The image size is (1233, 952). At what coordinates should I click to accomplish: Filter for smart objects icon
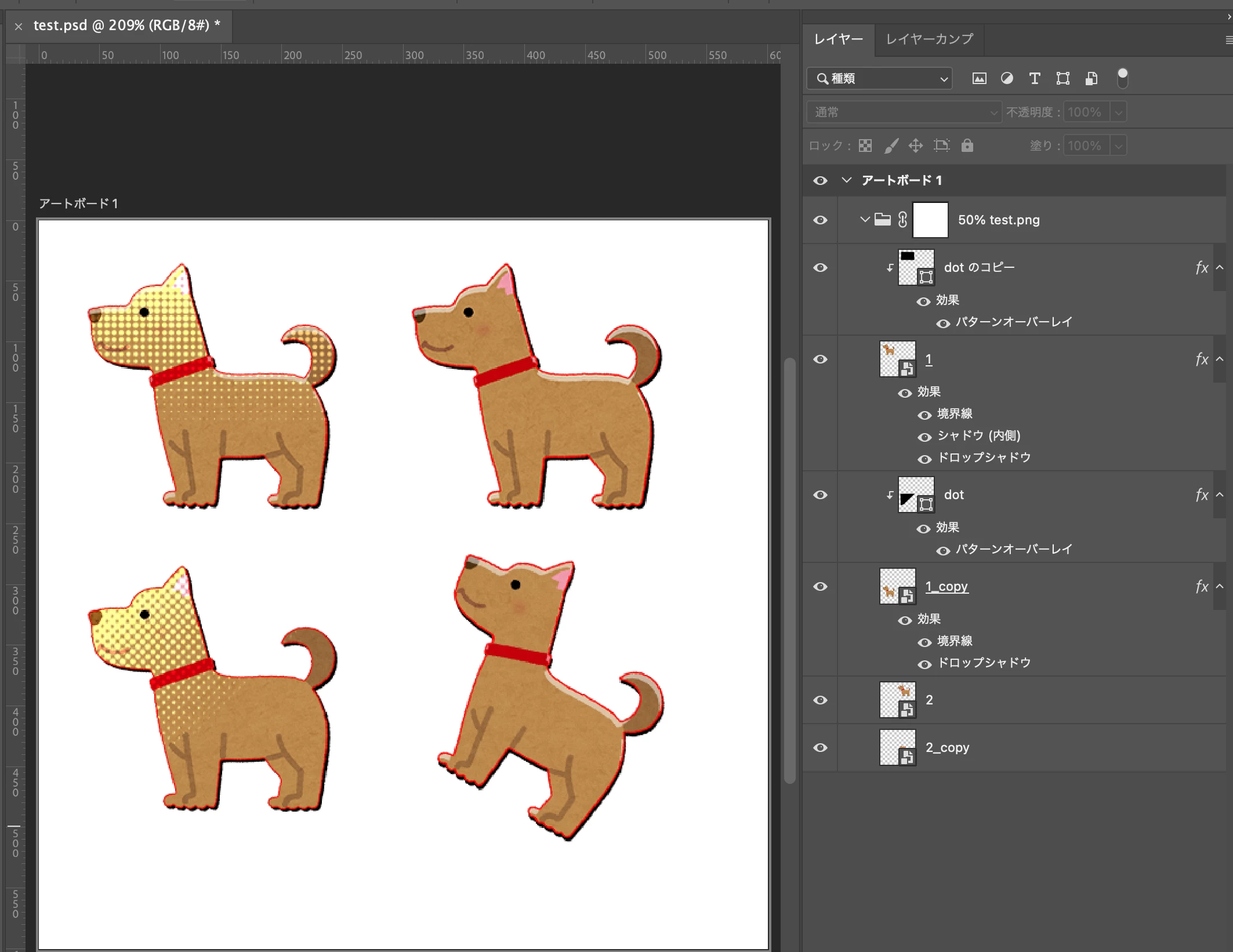tap(1091, 78)
